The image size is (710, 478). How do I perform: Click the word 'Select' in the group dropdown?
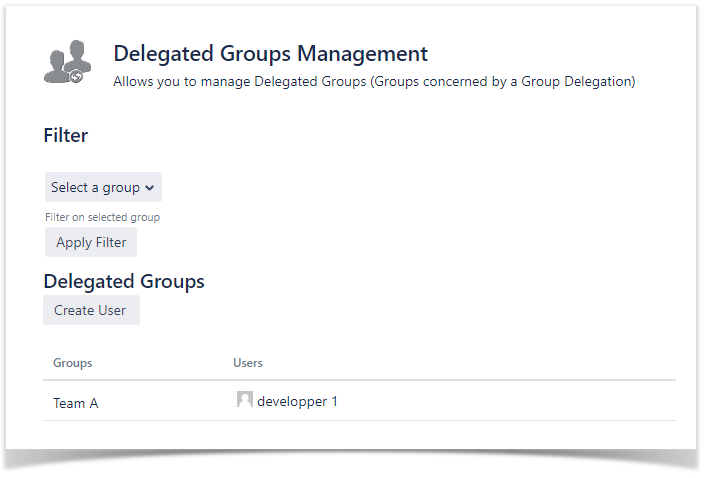pyautogui.click(x=70, y=187)
